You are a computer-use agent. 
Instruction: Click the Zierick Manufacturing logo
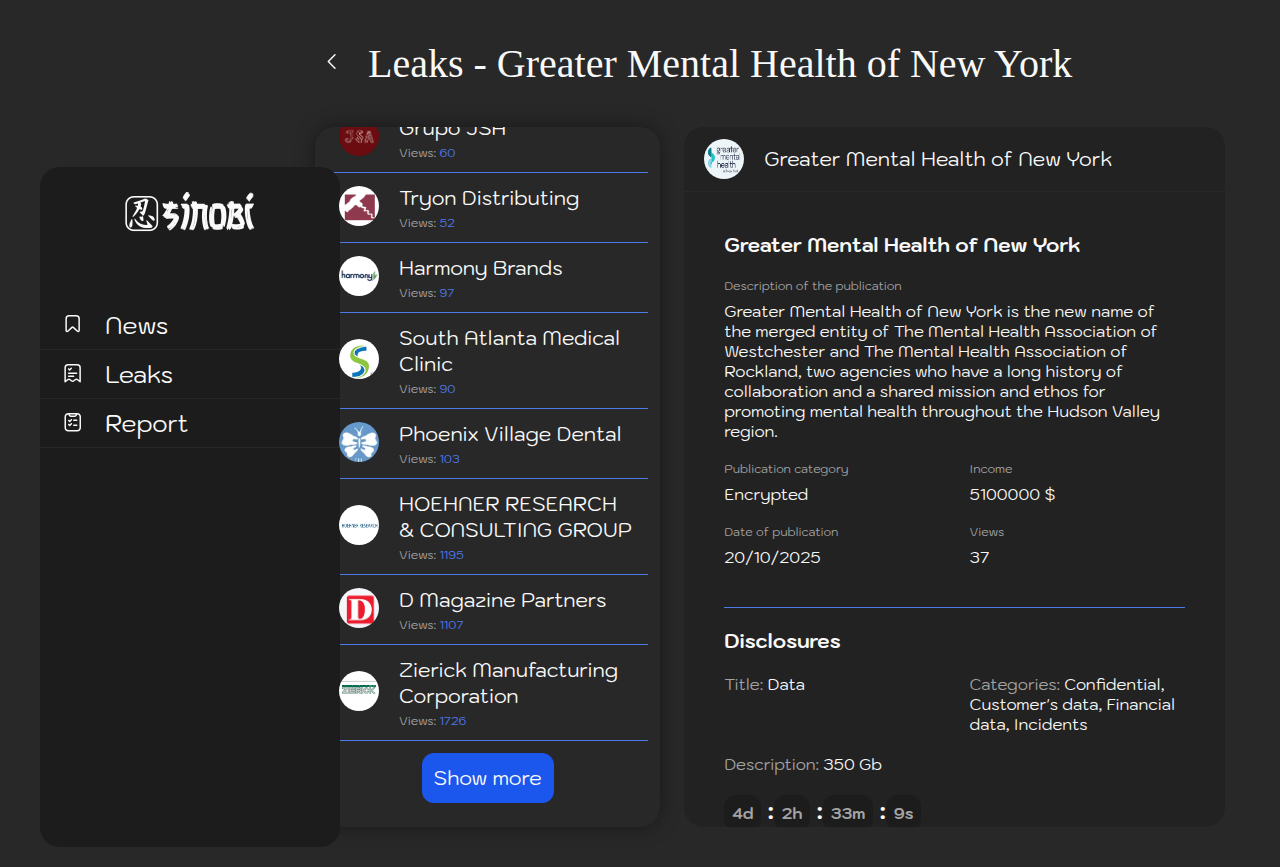click(359, 691)
